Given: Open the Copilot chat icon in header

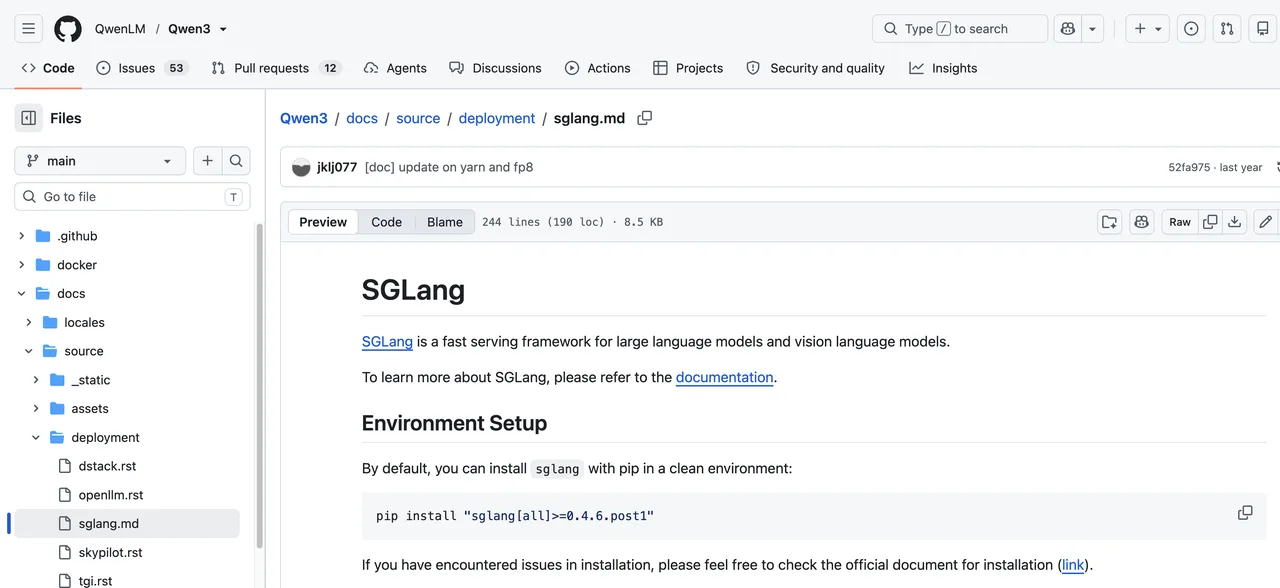Looking at the screenshot, I should 1069,29.
